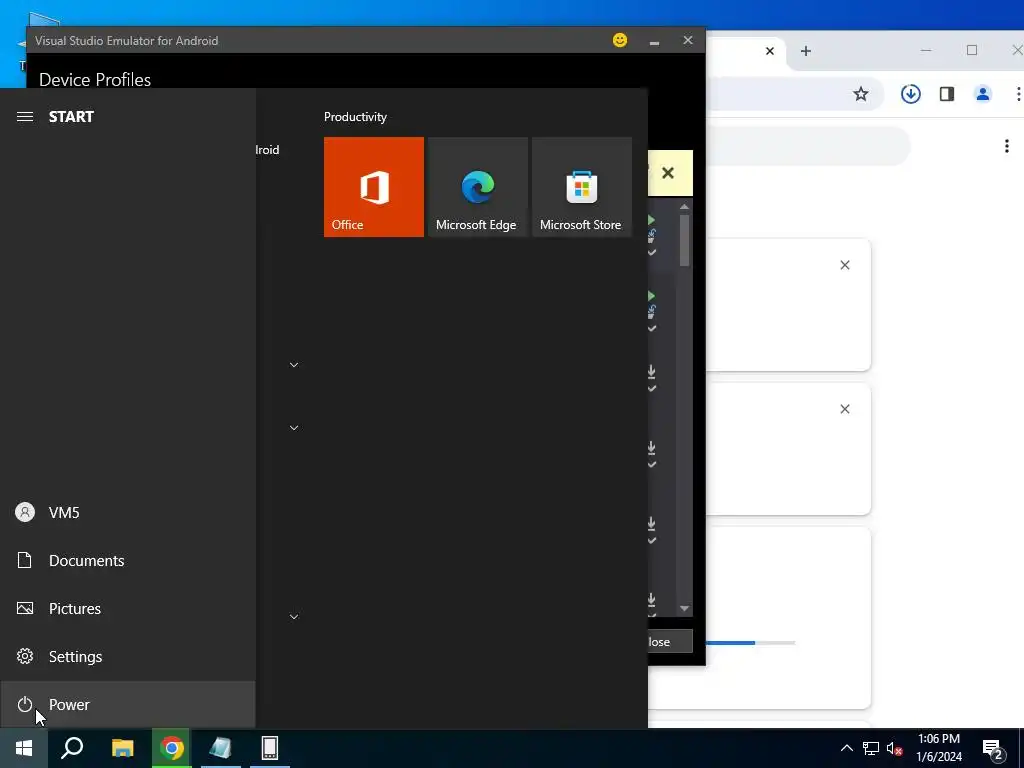1024x768 pixels.
Task: Open the muted volume tray icon
Action: [x=895, y=748]
